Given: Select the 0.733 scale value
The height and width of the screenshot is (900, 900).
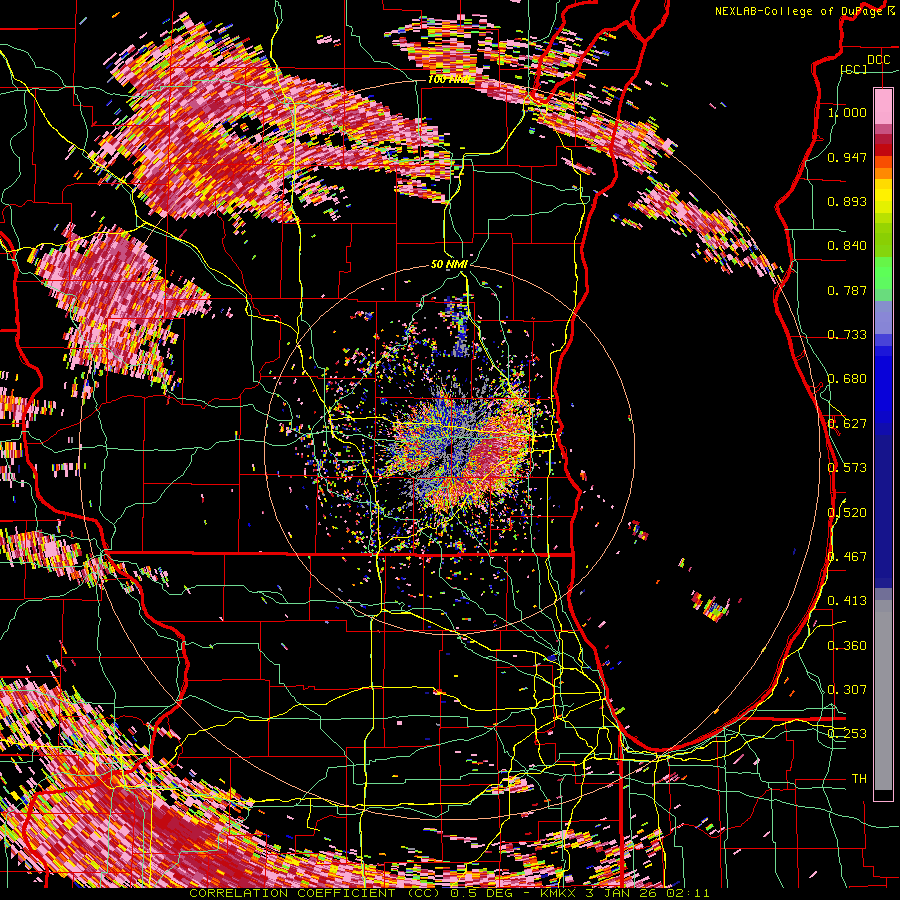Looking at the screenshot, I should click(847, 335).
